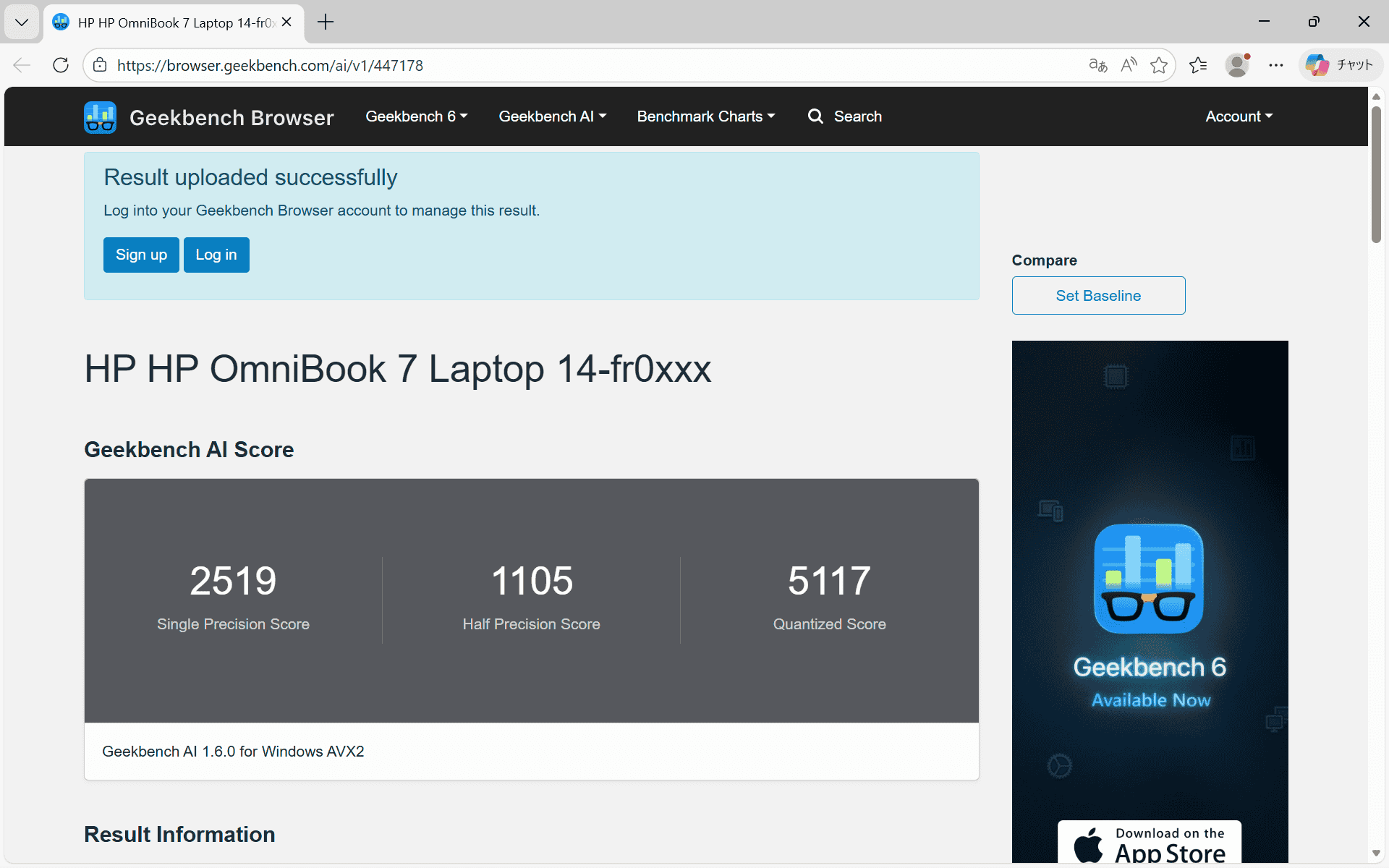Add this page to favorites

point(1160,65)
